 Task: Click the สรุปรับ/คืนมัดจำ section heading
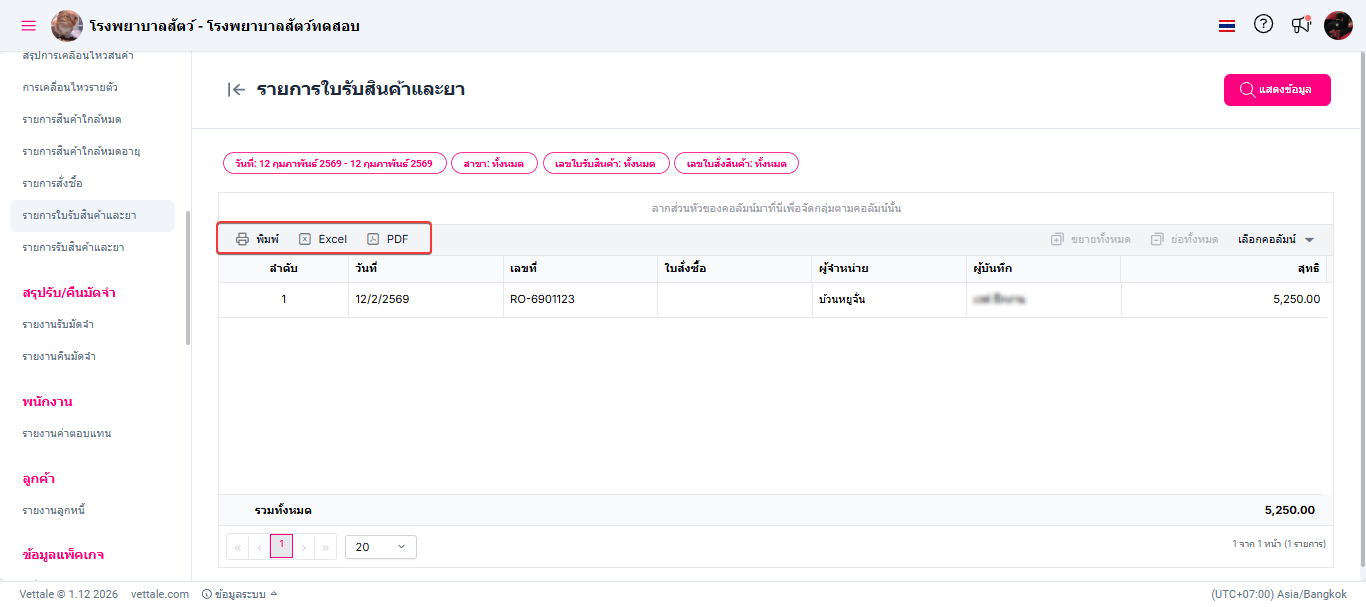coord(69,293)
